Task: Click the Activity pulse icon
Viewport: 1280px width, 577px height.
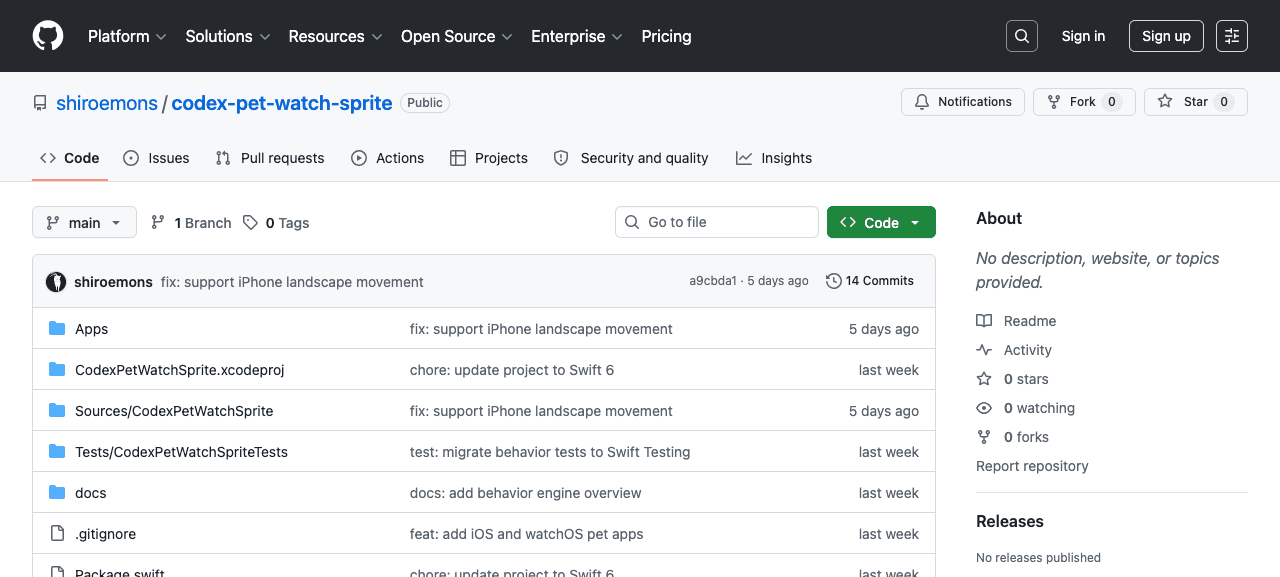Action: pyautogui.click(x=984, y=350)
